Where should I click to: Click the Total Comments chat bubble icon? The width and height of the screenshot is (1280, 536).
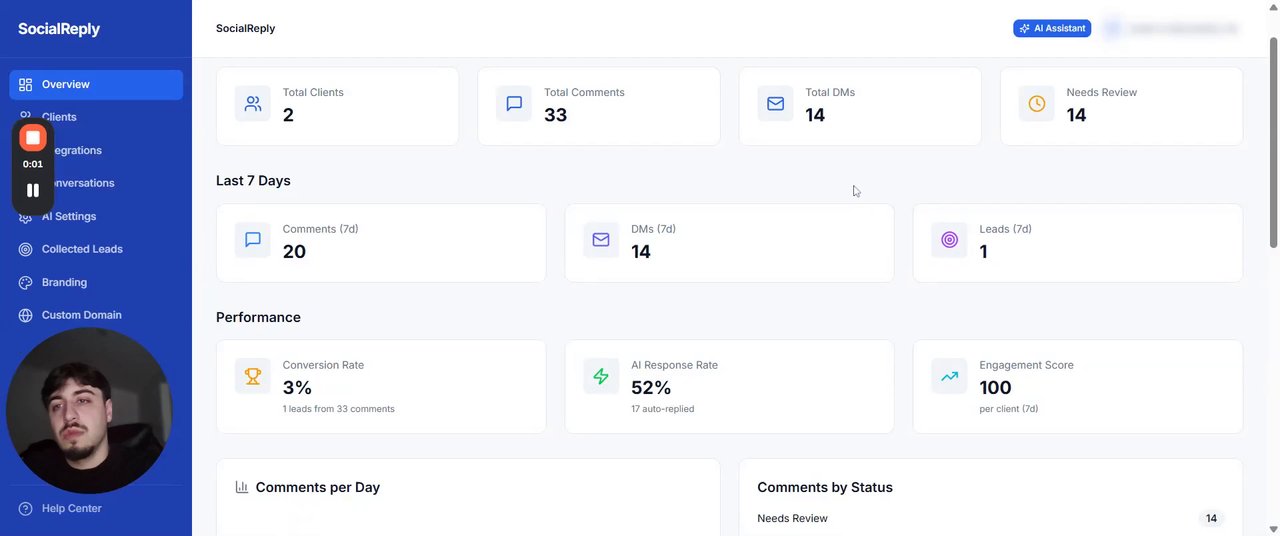514,103
